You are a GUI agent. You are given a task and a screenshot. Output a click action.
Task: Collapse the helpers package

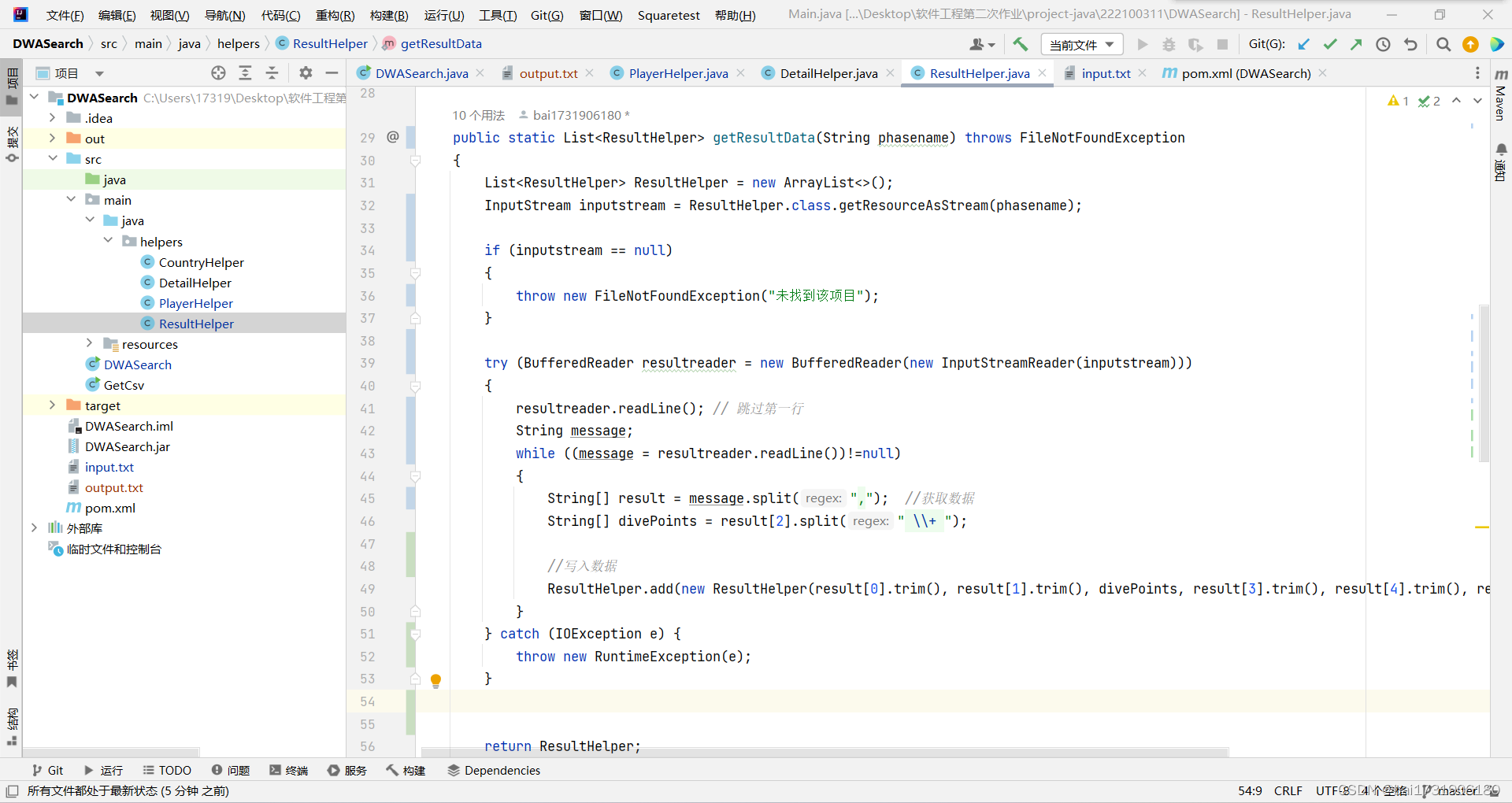(x=108, y=240)
